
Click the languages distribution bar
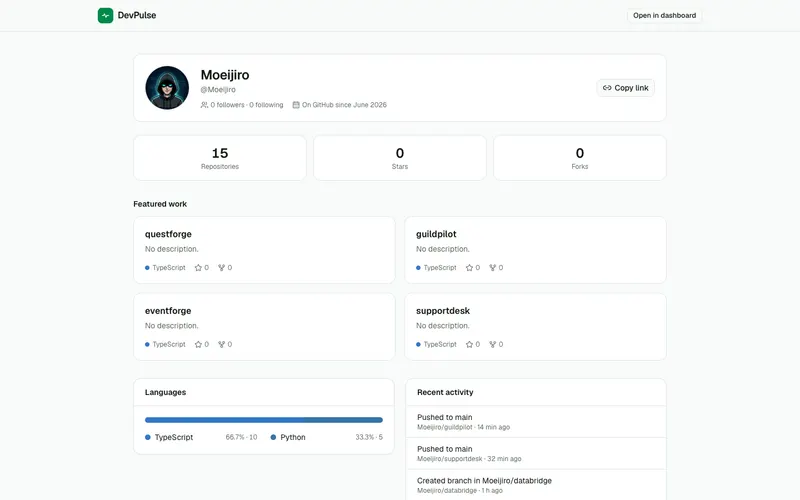coord(264,420)
